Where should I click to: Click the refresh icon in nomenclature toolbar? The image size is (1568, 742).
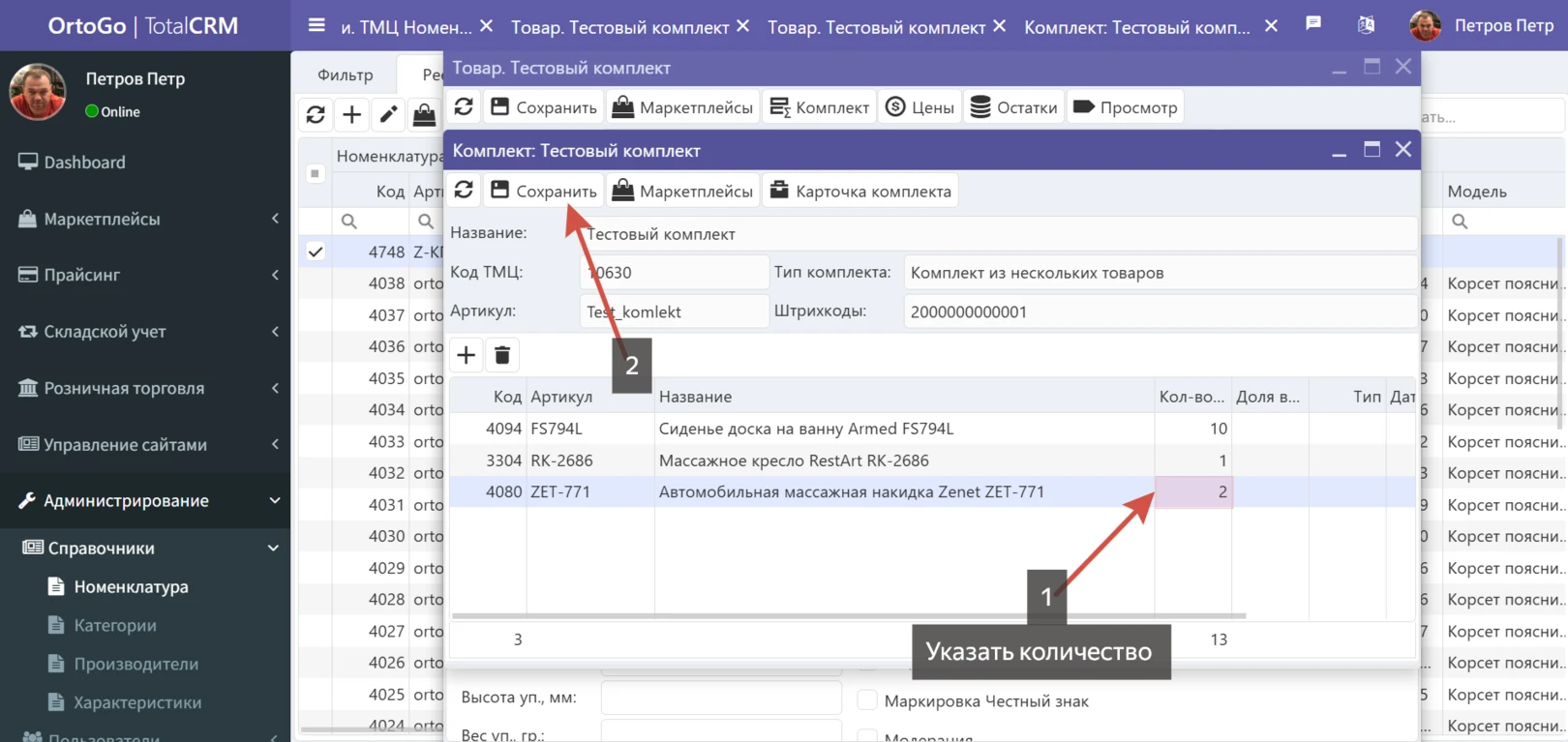coord(316,115)
